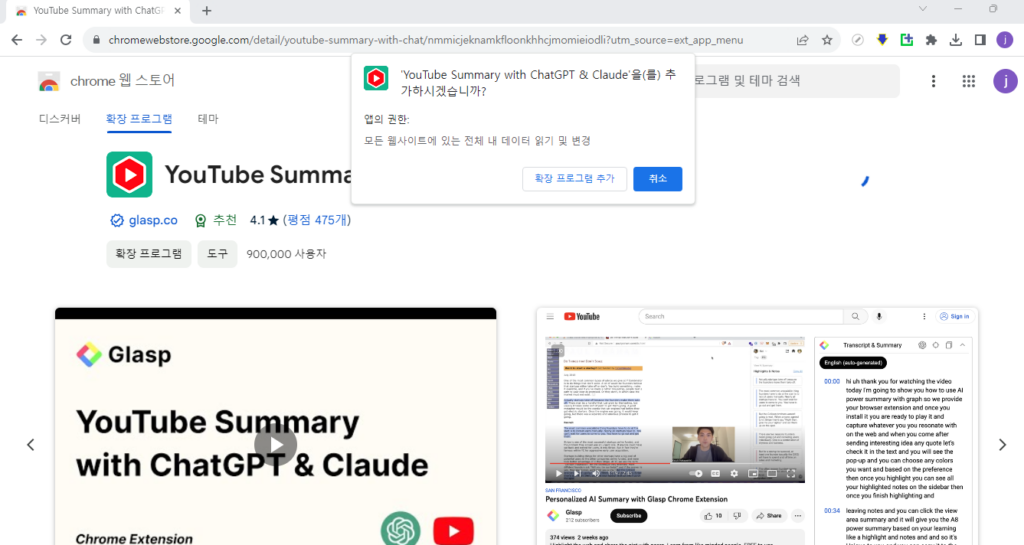Click the green extension icon in toolbar

(x=906, y=40)
